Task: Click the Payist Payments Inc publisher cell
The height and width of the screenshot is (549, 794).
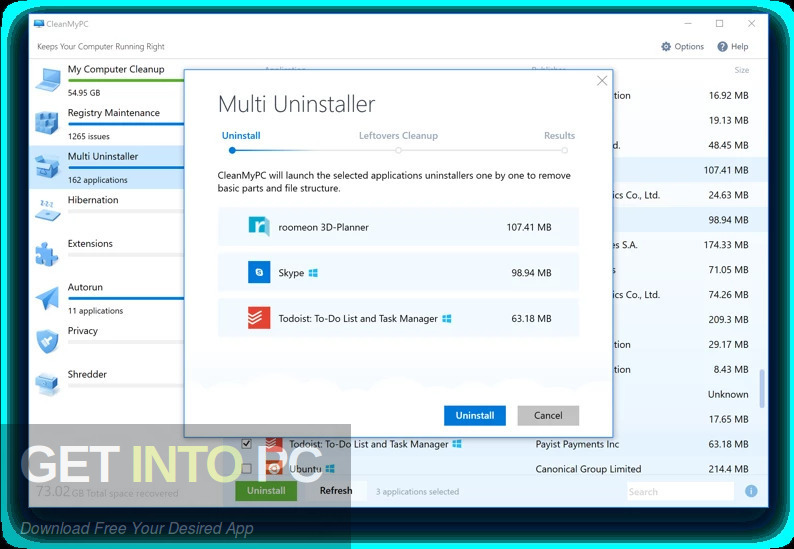Action: point(577,444)
